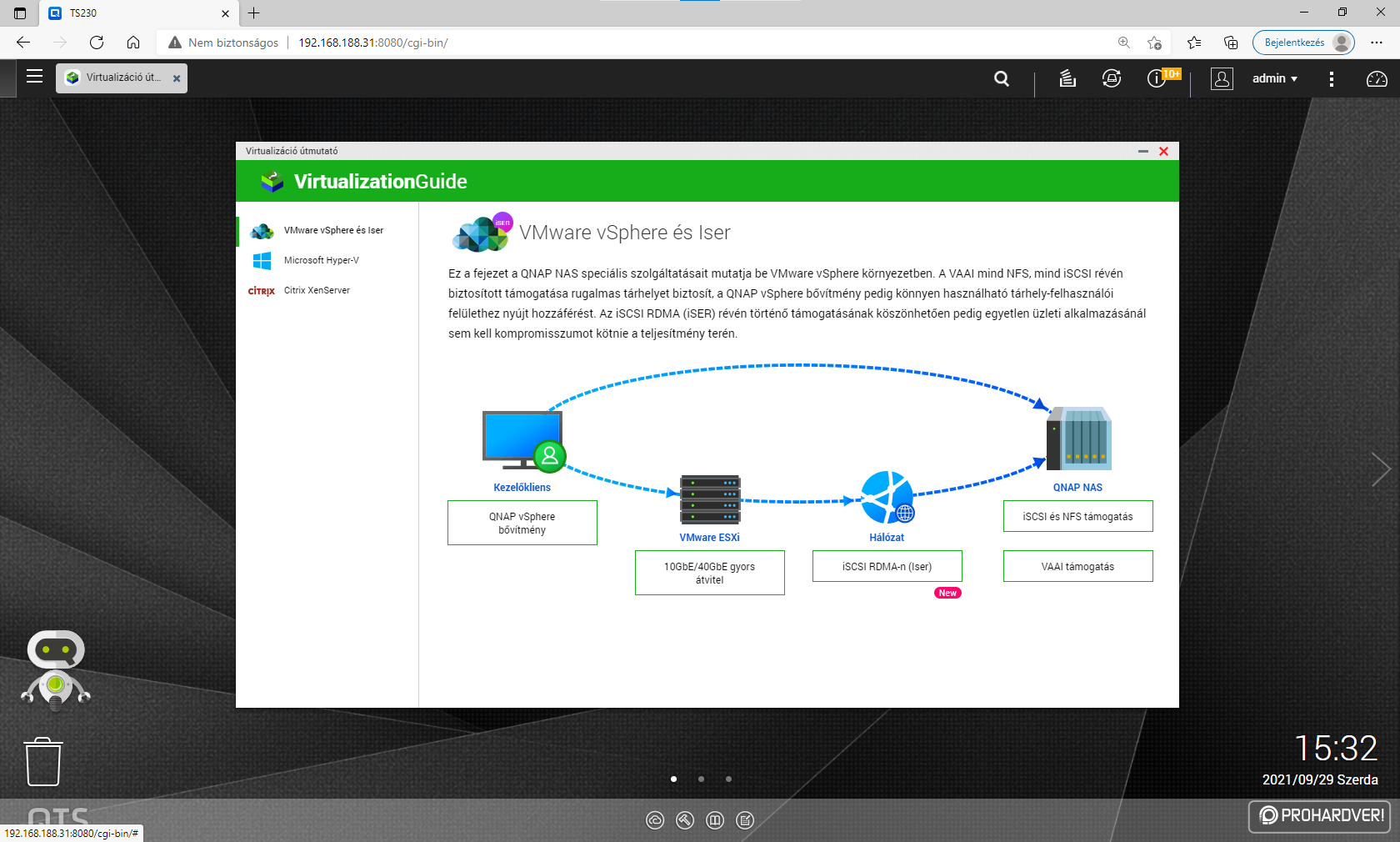Open QNAP vSphere bővítmény box
The width and height of the screenshot is (1400, 842).
pyautogui.click(x=522, y=523)
